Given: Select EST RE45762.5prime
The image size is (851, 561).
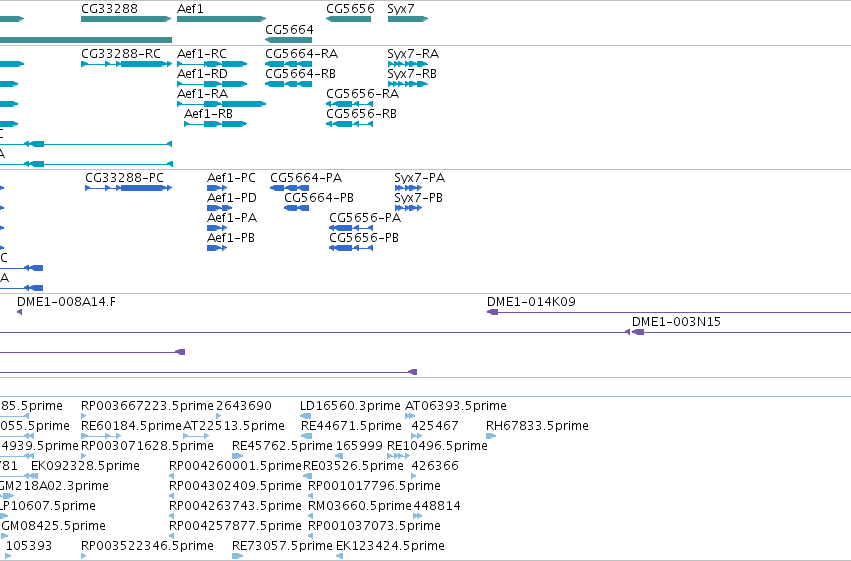Looking at the screenshot, I should pos(282,446).
